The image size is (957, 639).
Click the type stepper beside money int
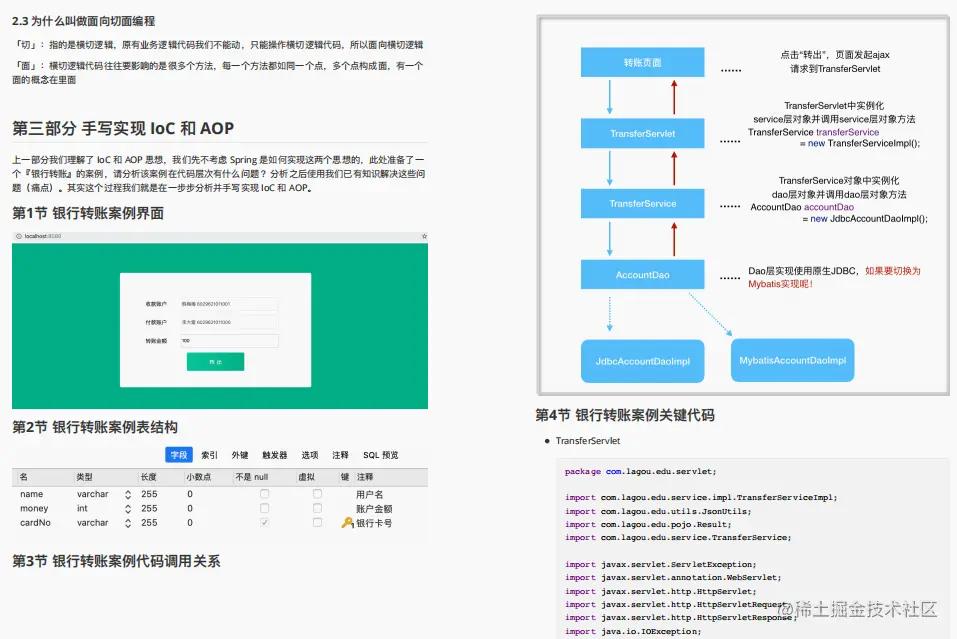pos(127,508)
